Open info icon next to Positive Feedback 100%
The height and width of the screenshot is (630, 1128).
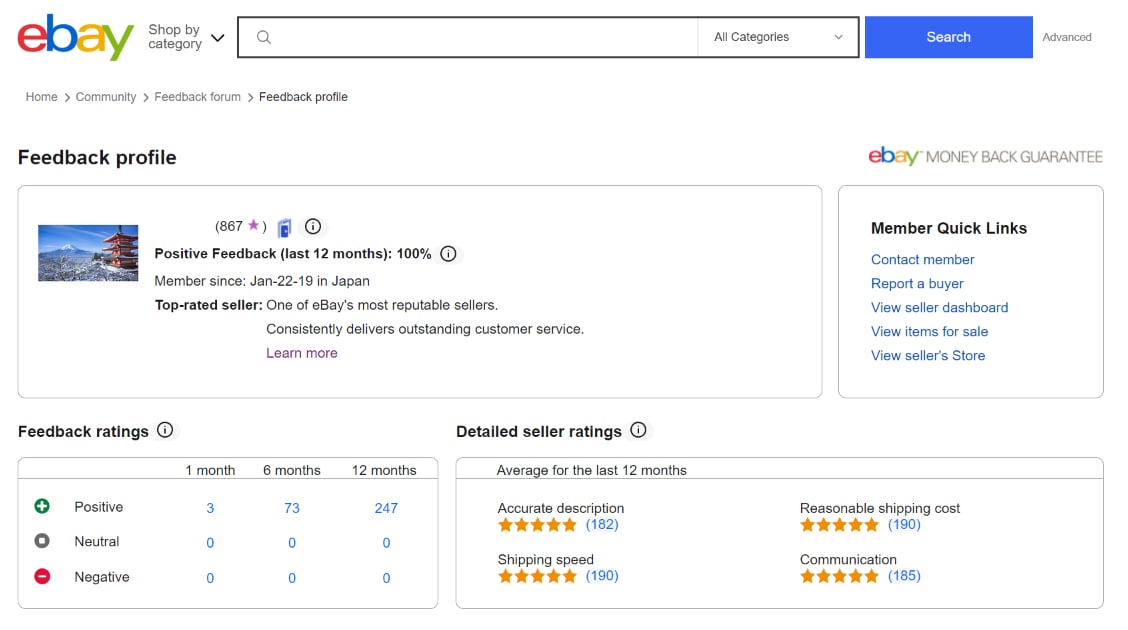coord(448,254)
